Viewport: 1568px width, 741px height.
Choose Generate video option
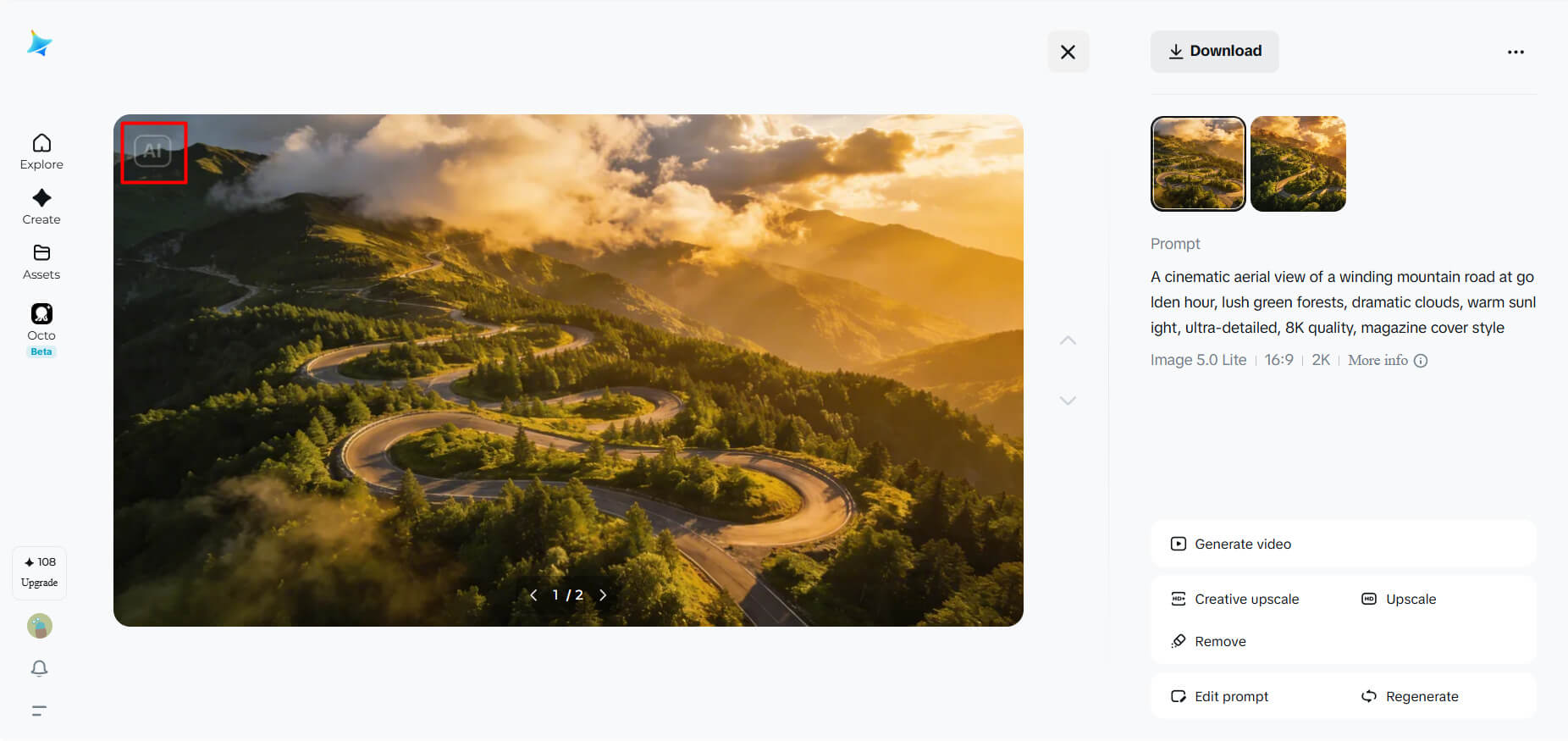coord(1343,544)
